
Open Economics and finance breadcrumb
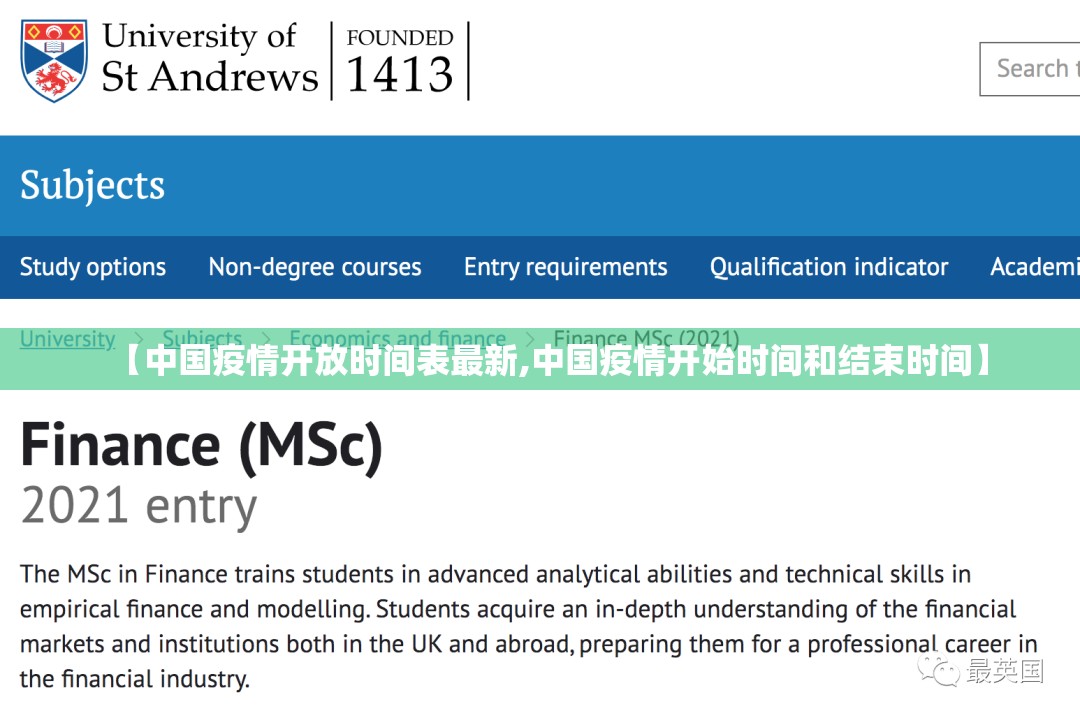click(397, 339)
